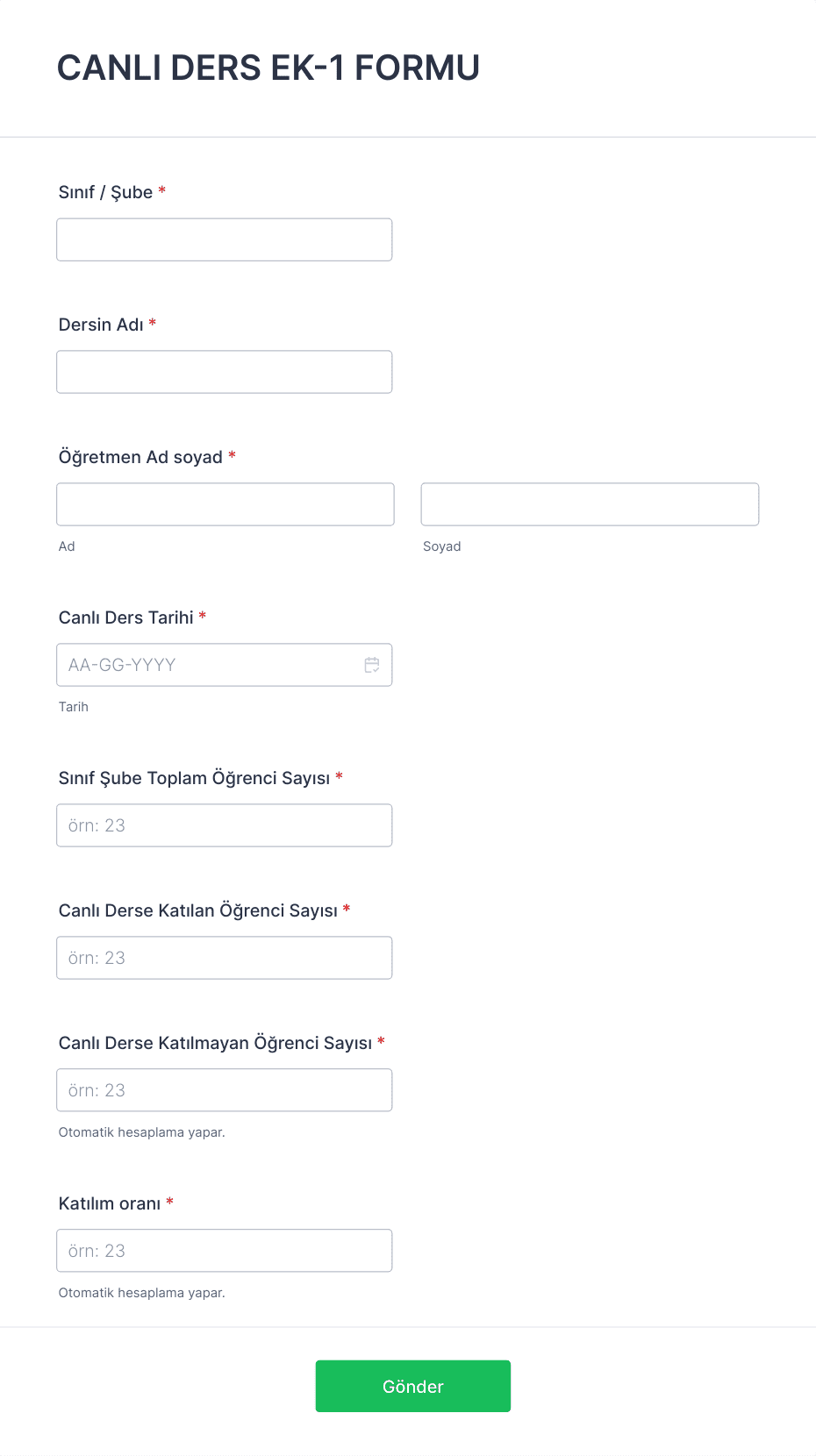Click the Canlı Ders Tarihi label
Viewport: 816px width, 1456px height.
click(126, 617)
